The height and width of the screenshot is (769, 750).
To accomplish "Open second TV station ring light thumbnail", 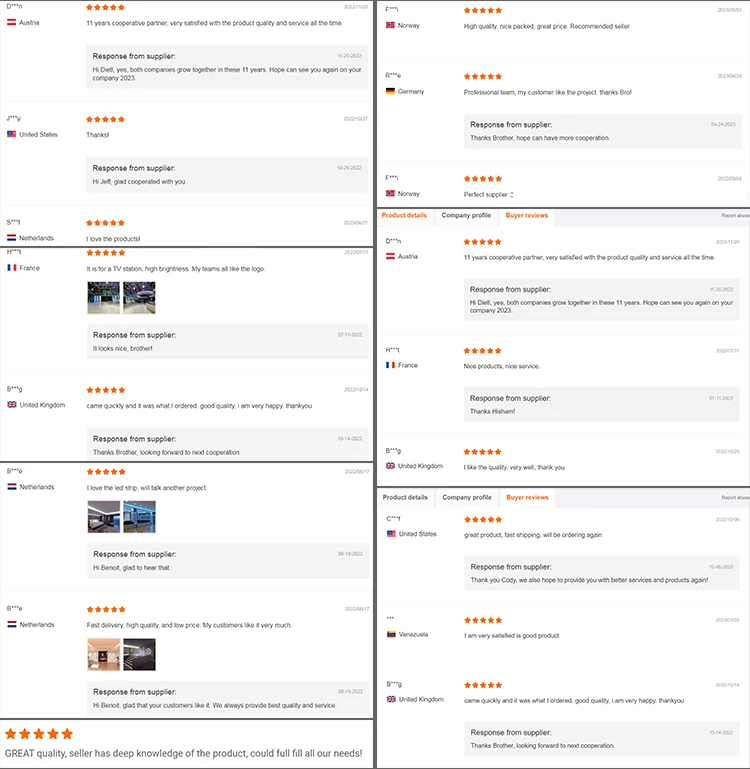I will pos(139,298).
